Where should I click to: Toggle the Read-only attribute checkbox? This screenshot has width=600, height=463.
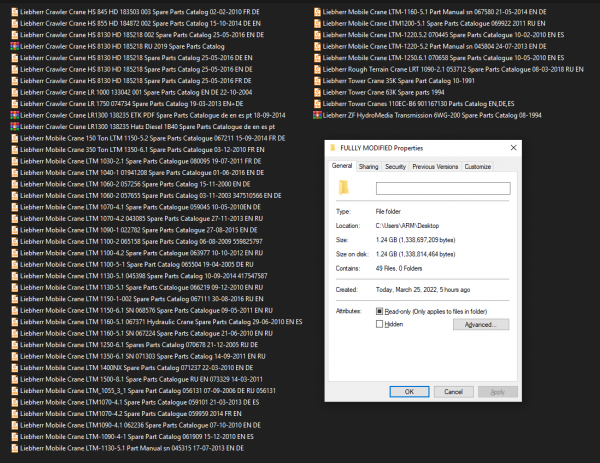pos(379,311)
